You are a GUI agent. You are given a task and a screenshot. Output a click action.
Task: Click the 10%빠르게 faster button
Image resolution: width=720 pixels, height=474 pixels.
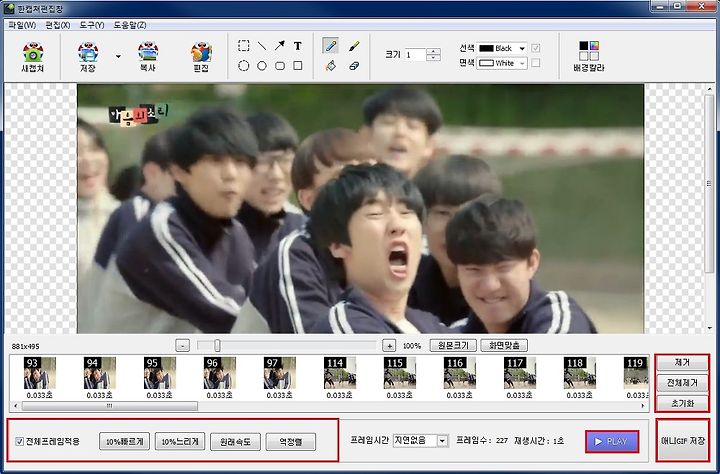(x=124, y=442)
